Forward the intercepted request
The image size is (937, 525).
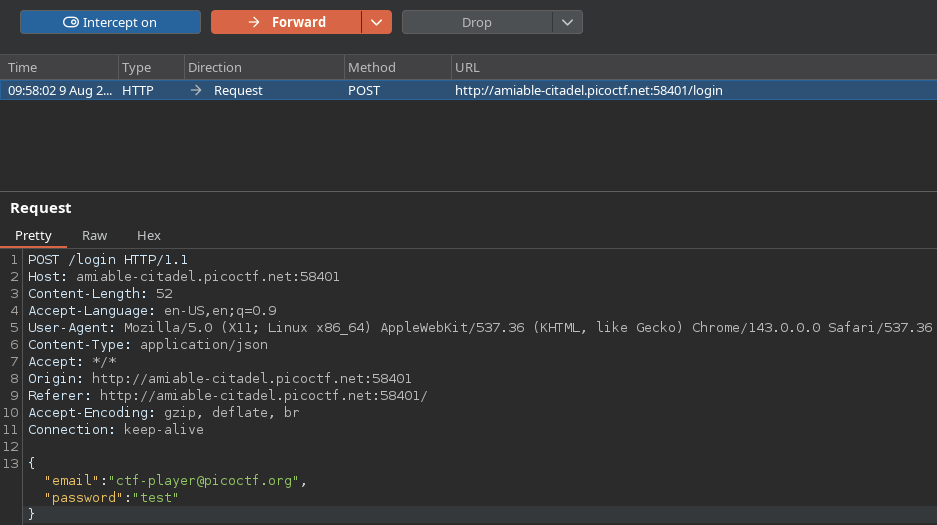tap(286, 22)
